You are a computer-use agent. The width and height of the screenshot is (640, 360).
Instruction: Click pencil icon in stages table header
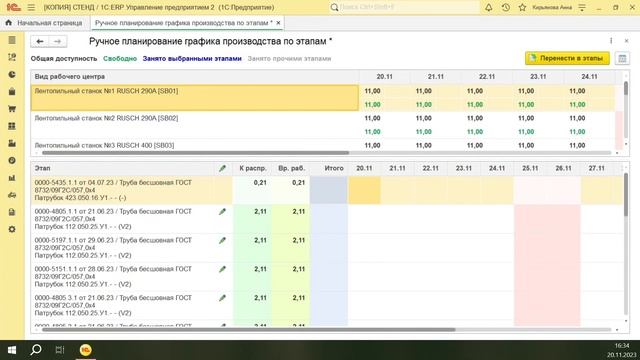(x=222, y=168)
